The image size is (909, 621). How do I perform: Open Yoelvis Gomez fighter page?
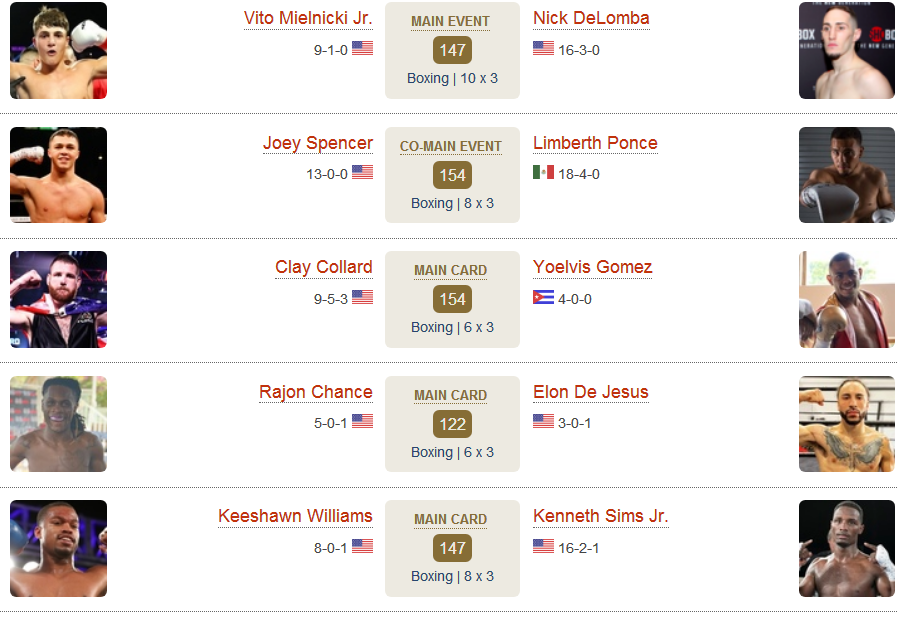tap(592, 267)
